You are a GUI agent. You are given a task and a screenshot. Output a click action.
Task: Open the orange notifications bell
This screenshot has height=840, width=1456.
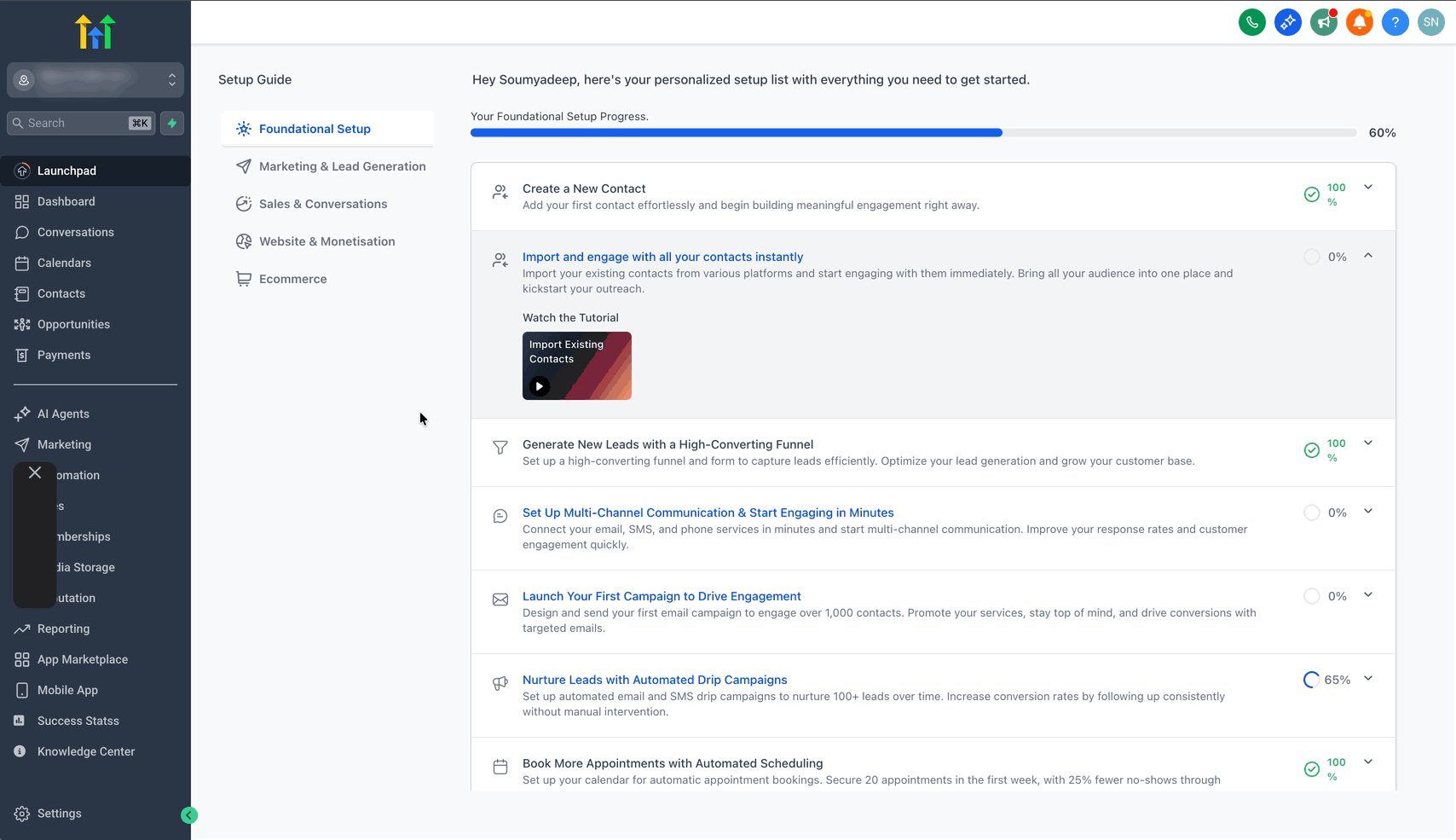click(1359, 22)
